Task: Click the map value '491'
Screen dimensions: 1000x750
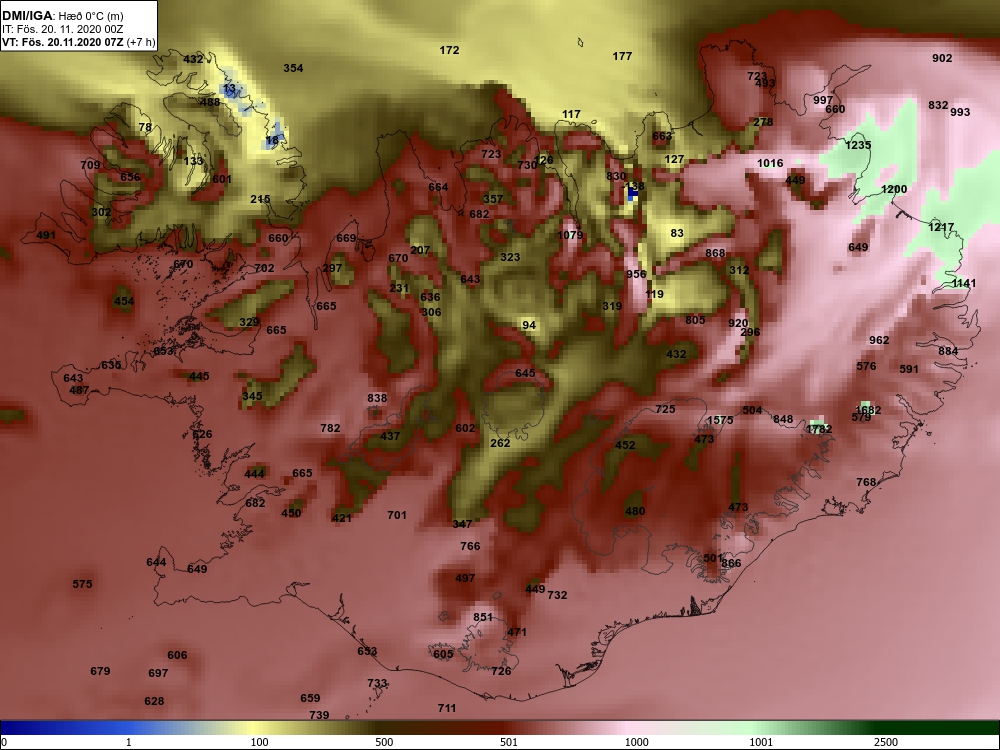Action: (x=46, y=235)
